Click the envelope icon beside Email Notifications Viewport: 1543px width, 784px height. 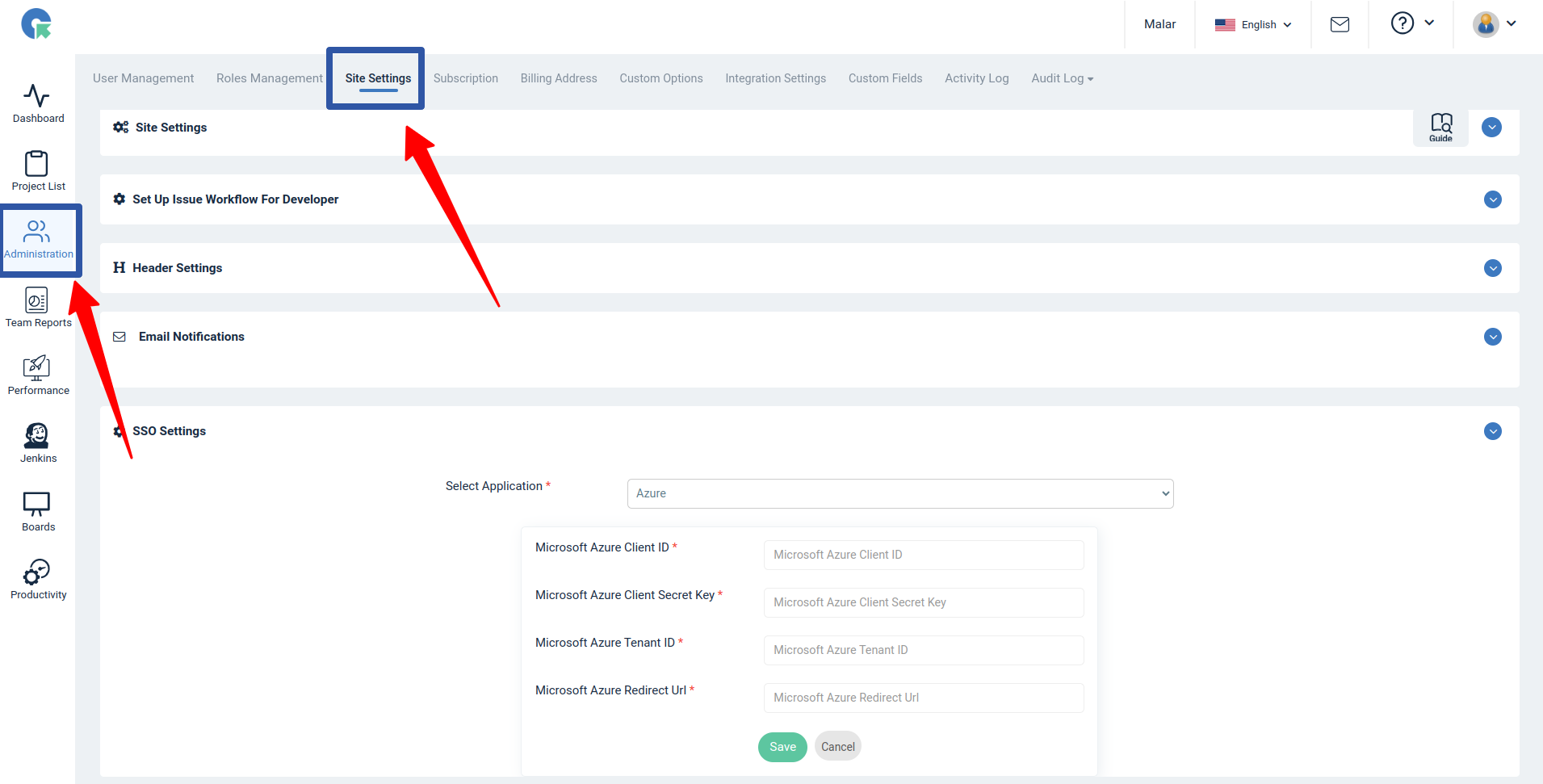119,337
